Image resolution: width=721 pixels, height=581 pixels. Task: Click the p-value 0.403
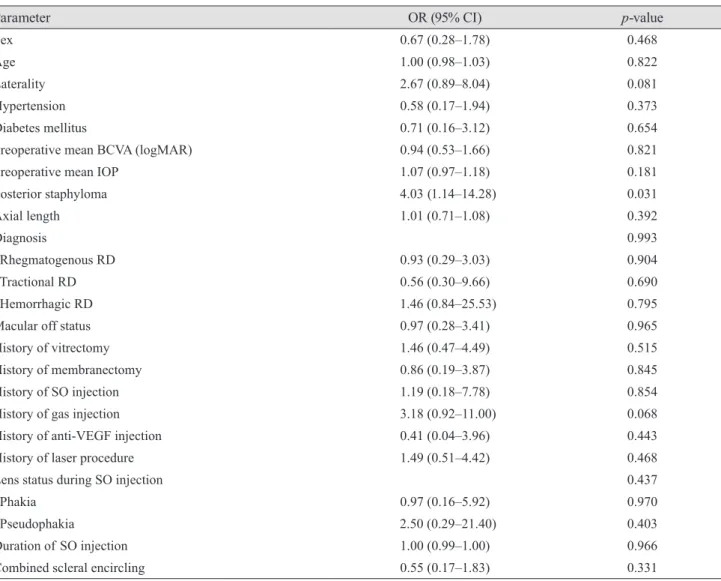pos(642,524)
